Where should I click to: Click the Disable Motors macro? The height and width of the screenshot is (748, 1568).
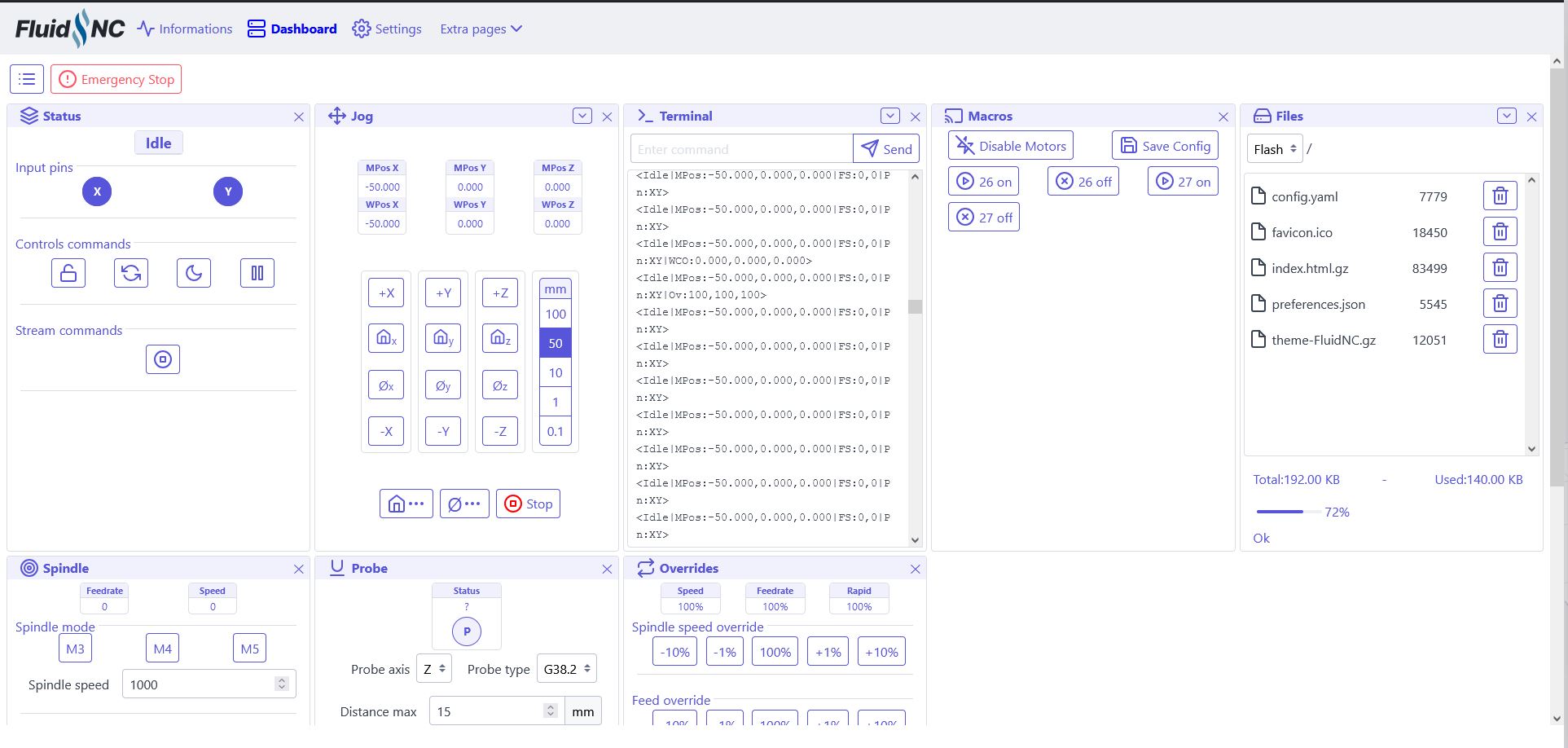click(1011, 146)
